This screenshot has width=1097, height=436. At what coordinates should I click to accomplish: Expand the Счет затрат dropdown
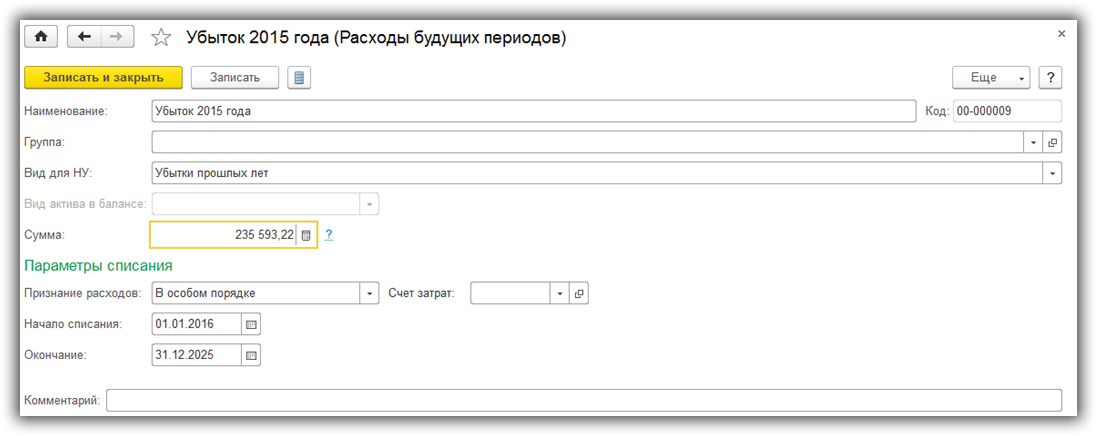559,293
